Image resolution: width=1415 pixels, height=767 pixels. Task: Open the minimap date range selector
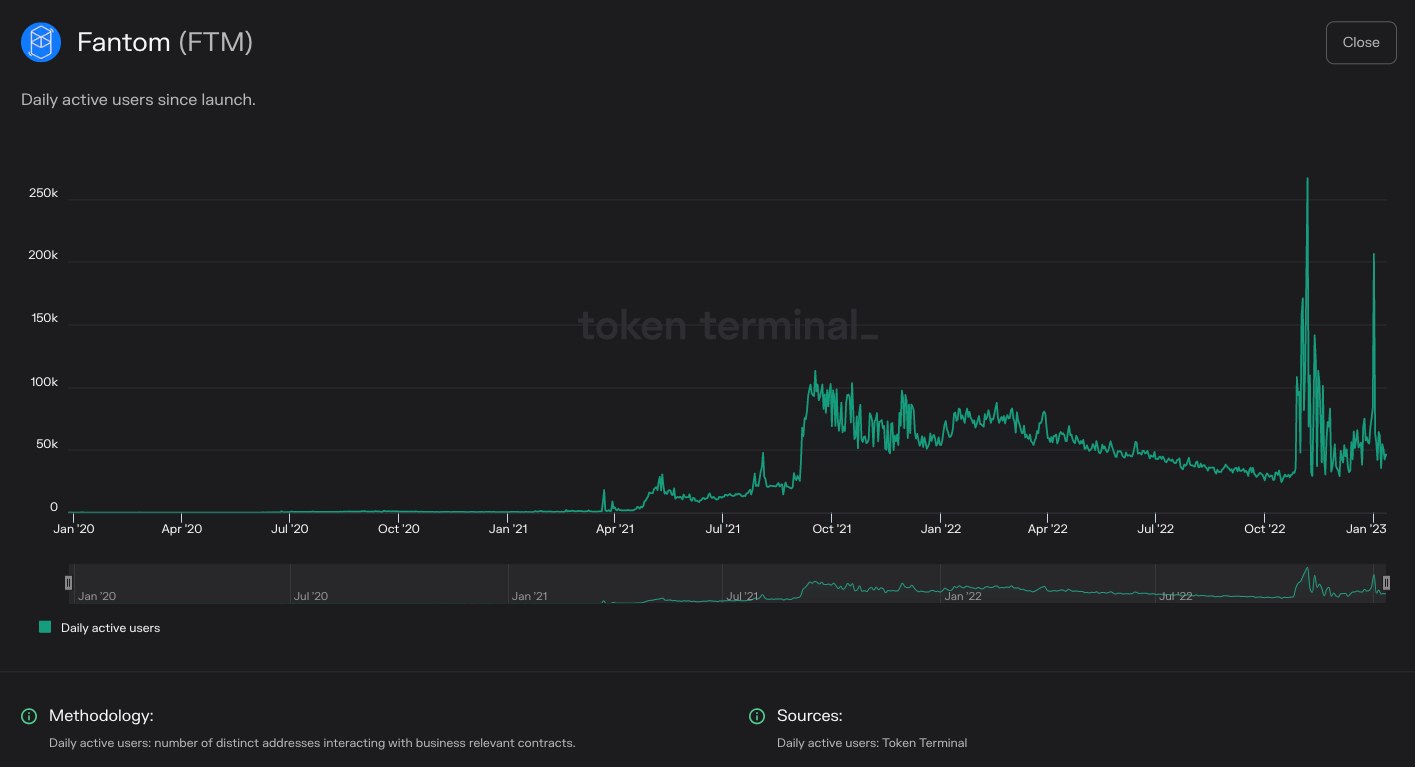click(727, 582)
